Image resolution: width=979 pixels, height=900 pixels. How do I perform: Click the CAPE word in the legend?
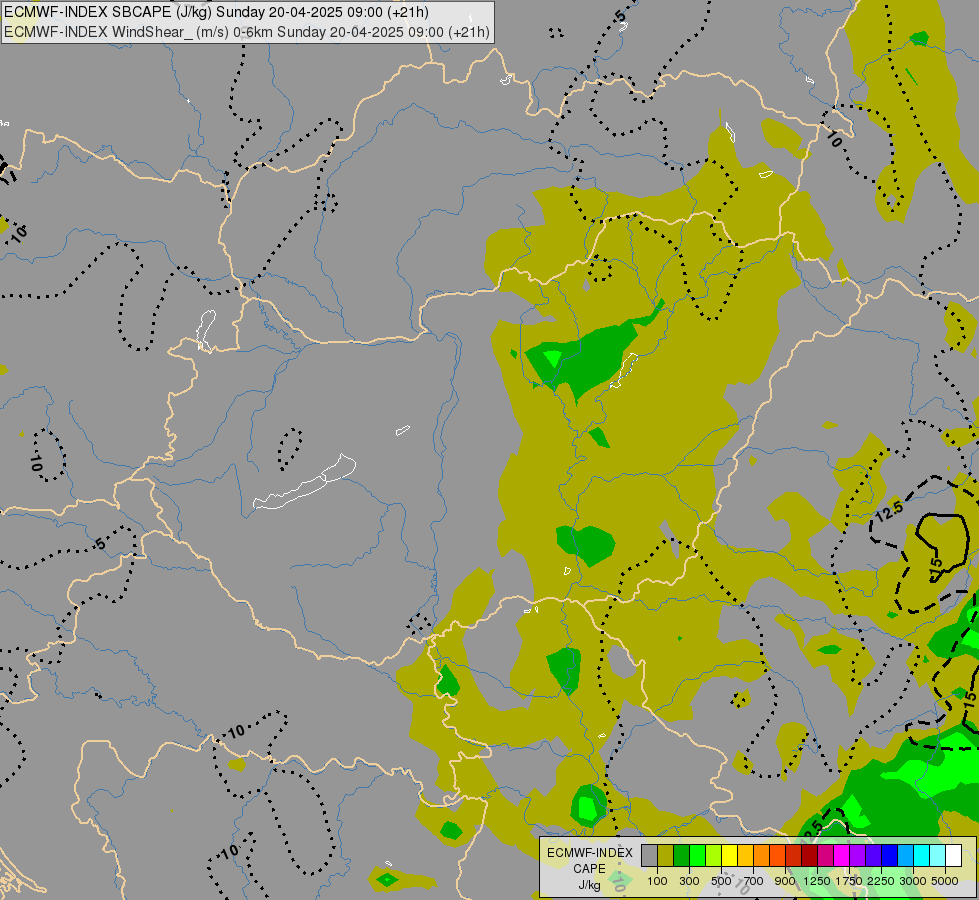coord(589,869)
